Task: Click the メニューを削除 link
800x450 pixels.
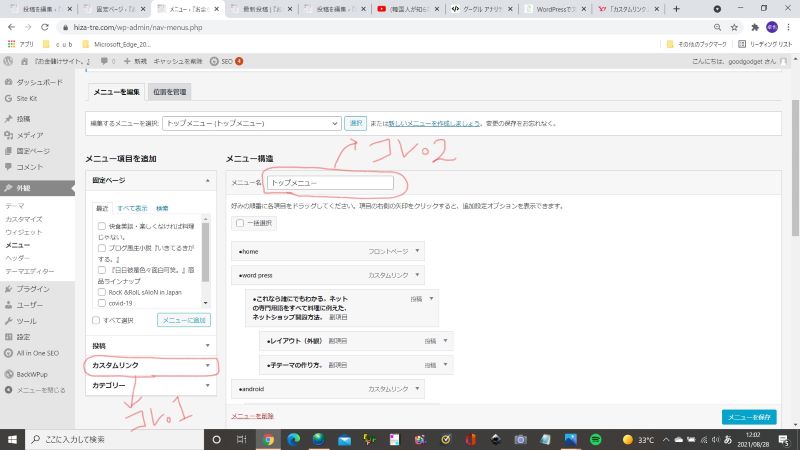Action: click(x=252, y=416)
